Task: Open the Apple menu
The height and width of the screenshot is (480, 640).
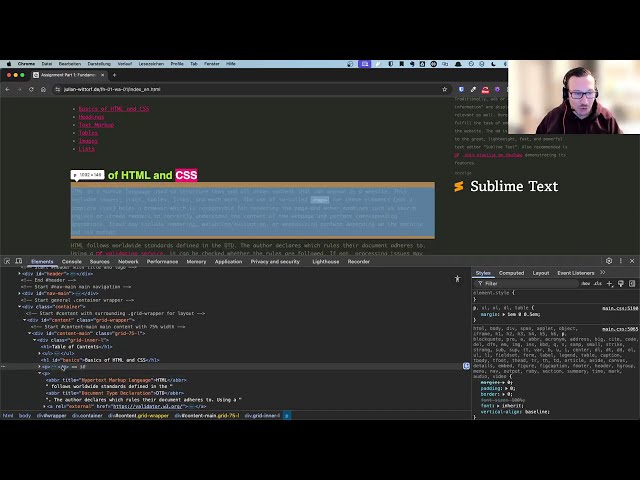Action: pyautogui.click(x=9, y=64)
